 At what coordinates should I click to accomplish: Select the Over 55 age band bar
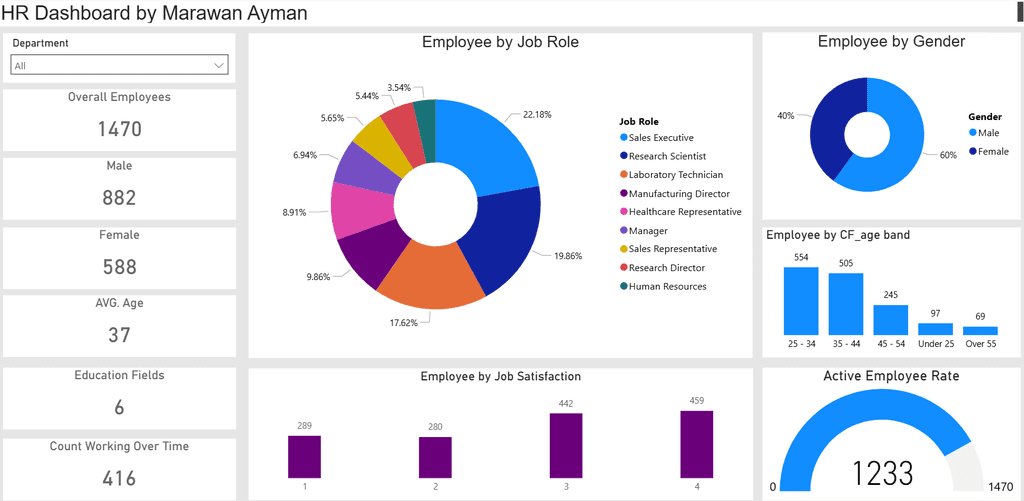[980, 331]
